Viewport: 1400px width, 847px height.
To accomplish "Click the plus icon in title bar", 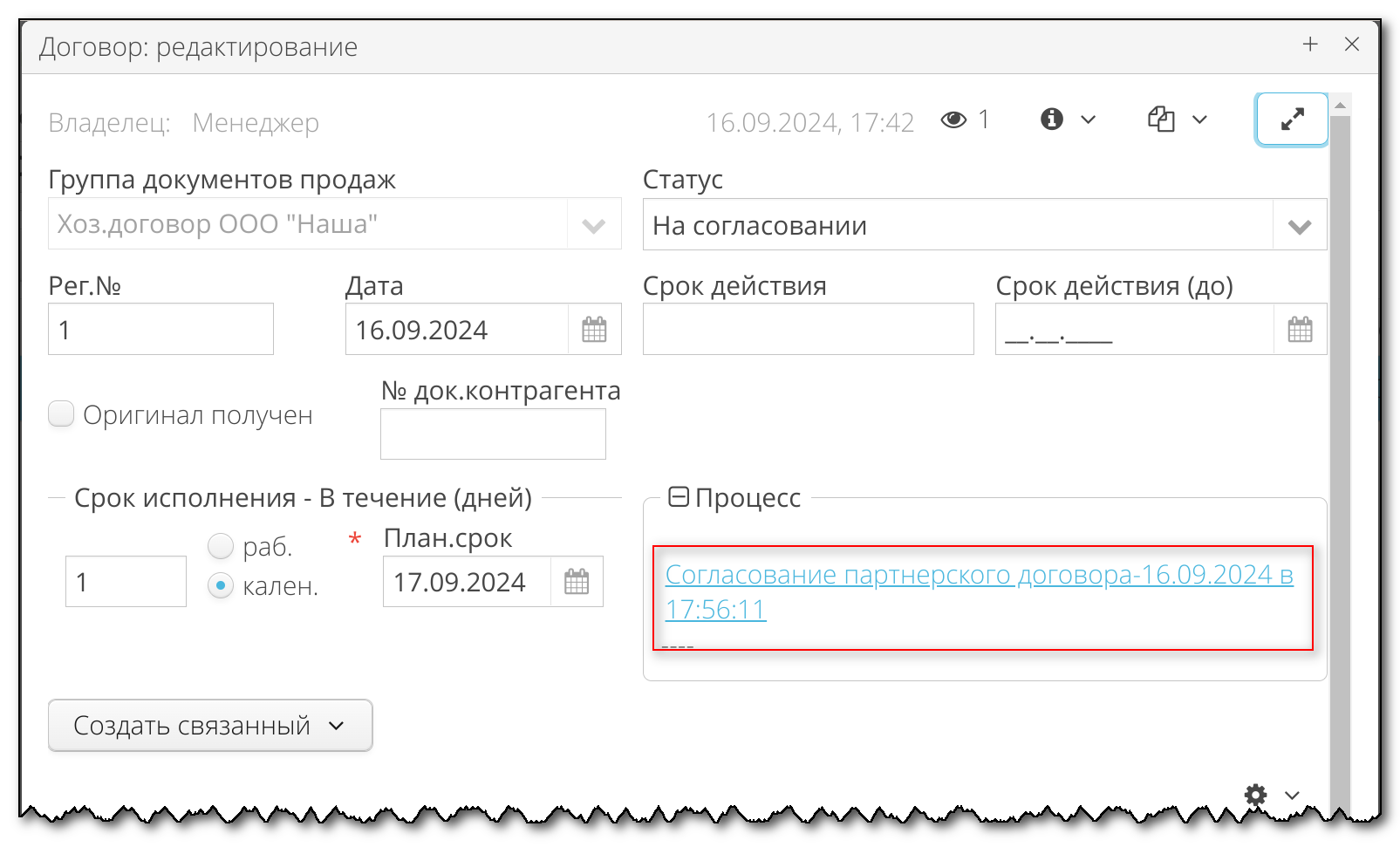I will tap(1310, 44).
